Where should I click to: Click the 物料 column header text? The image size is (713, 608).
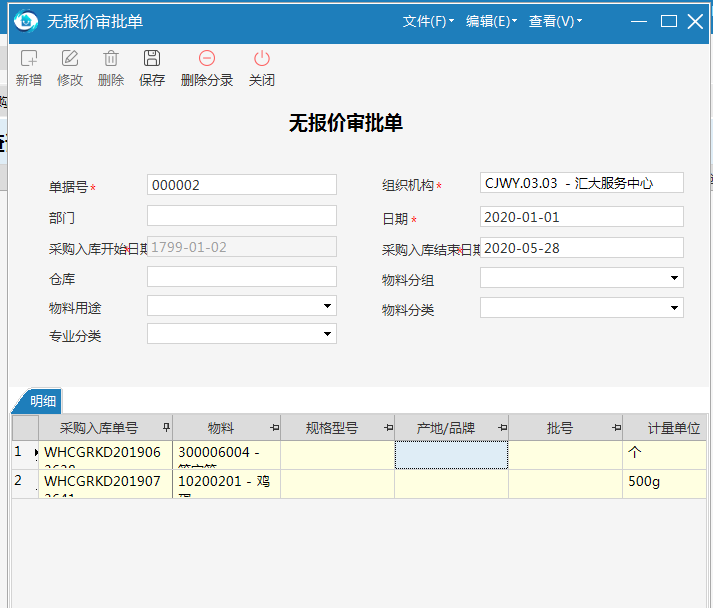coord(221,427)
